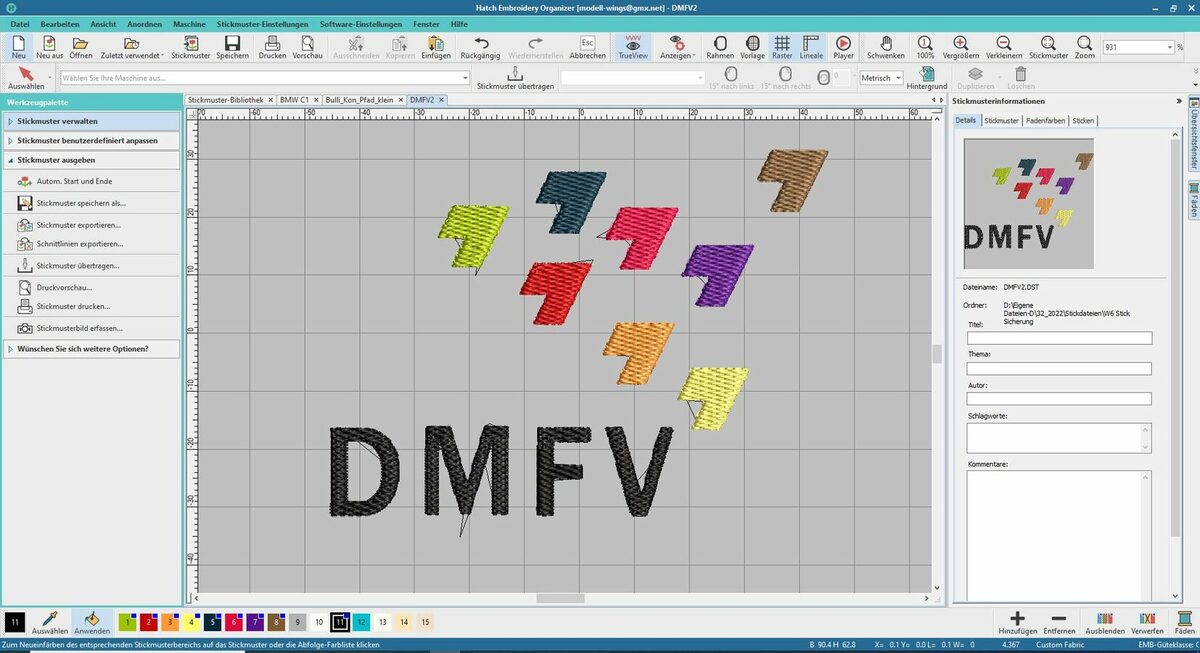Expand Stickmuster benutzerdefiniert anpassen section
This screenshot has width=1200, height=653.
click(x=92, y=140)
